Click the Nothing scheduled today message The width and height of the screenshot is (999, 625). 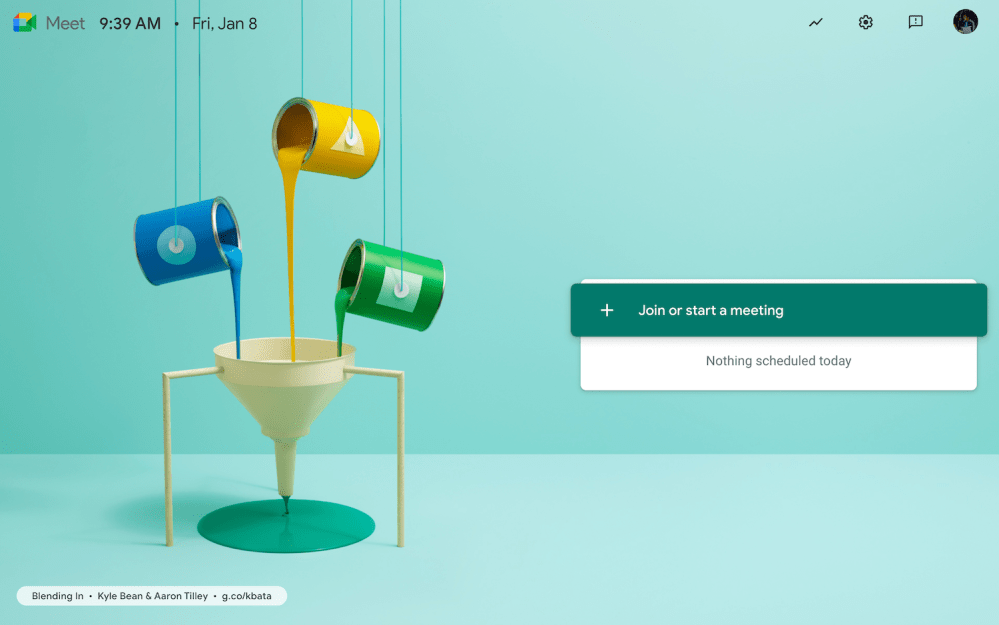pyautogui.click(x=778, y=361)
